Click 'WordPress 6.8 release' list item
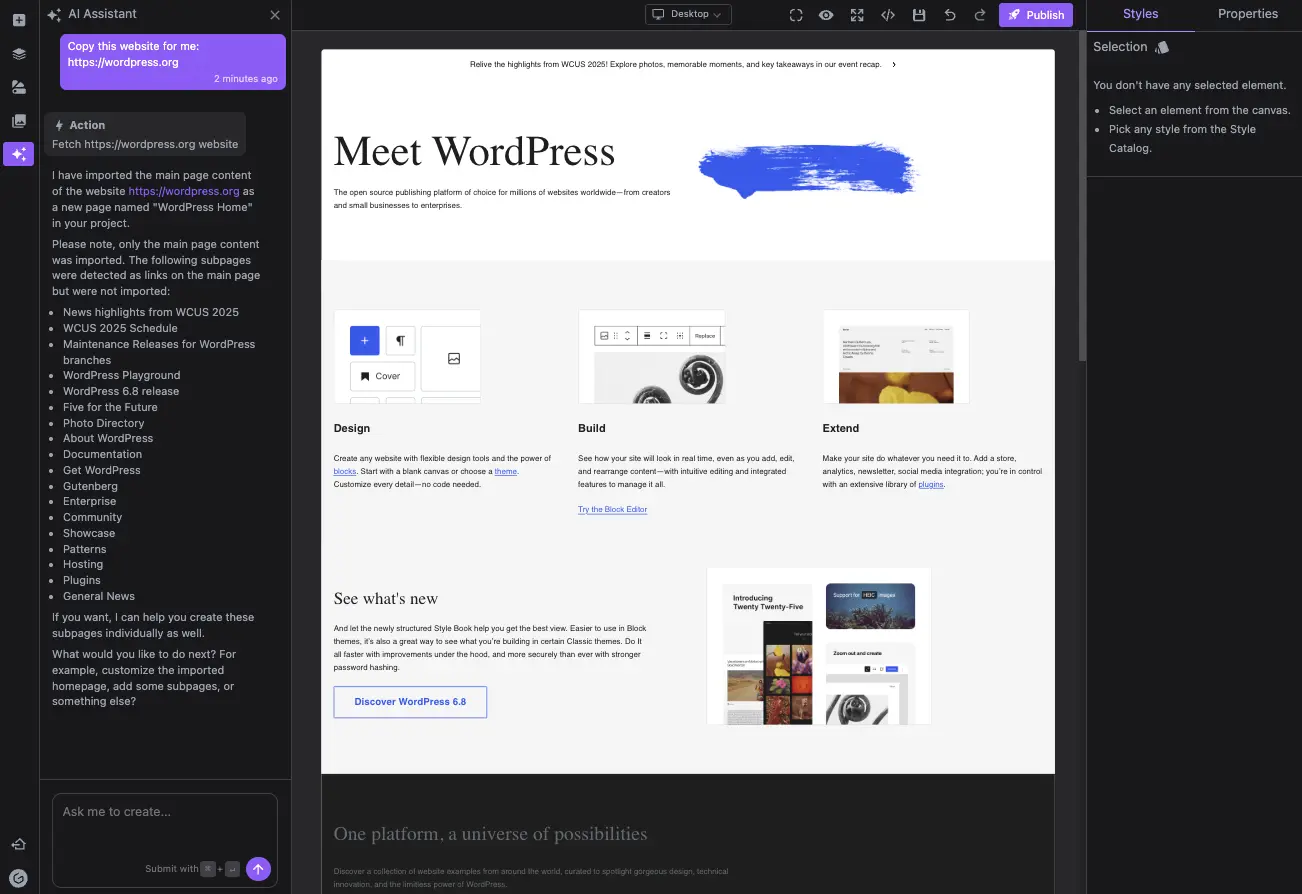The width and height of the screenshot is (1302, 894). click(x=121, y=391)
